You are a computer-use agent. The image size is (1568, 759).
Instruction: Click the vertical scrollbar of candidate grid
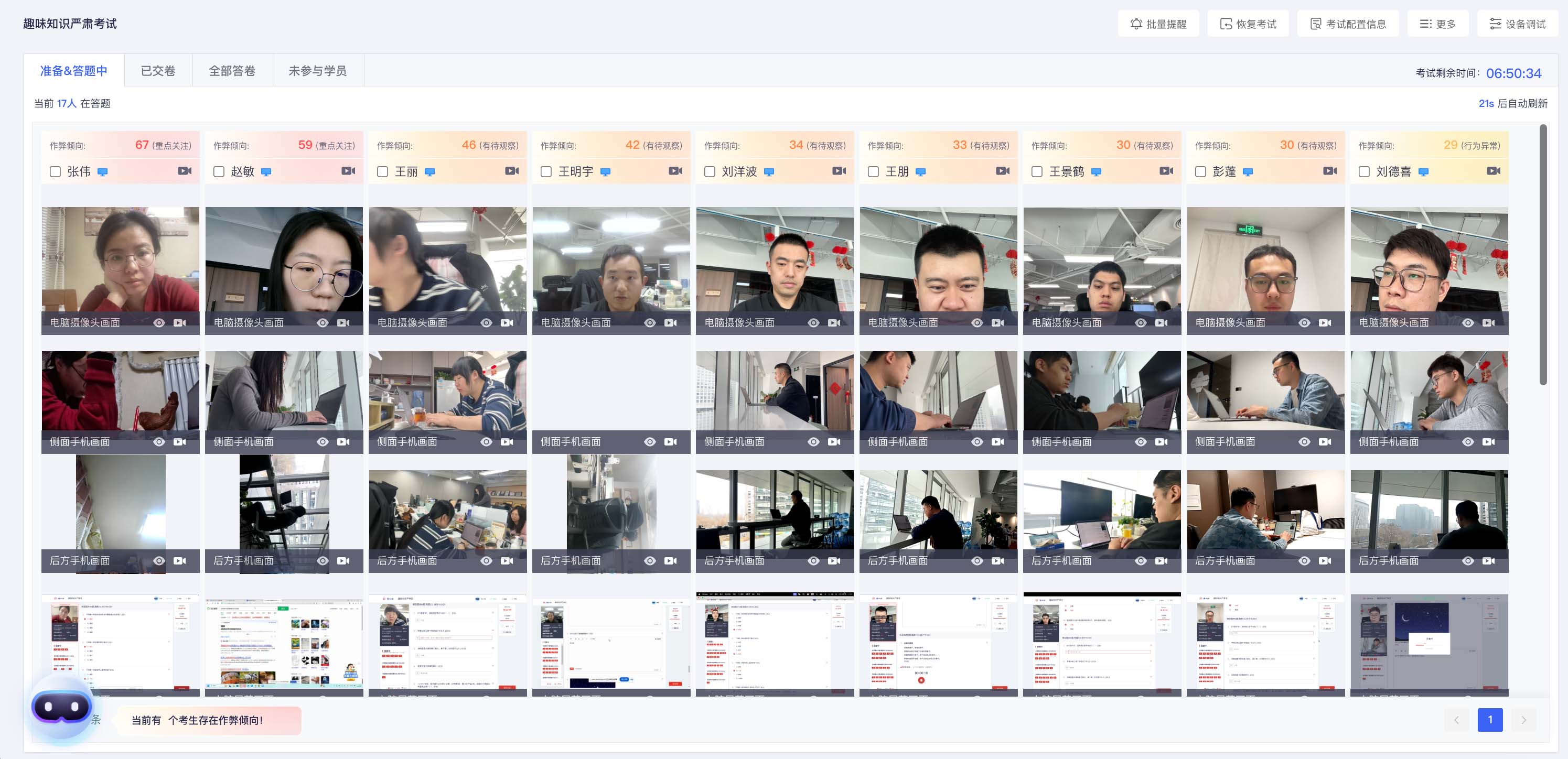pyautogui.click(x=1542, y=255)
